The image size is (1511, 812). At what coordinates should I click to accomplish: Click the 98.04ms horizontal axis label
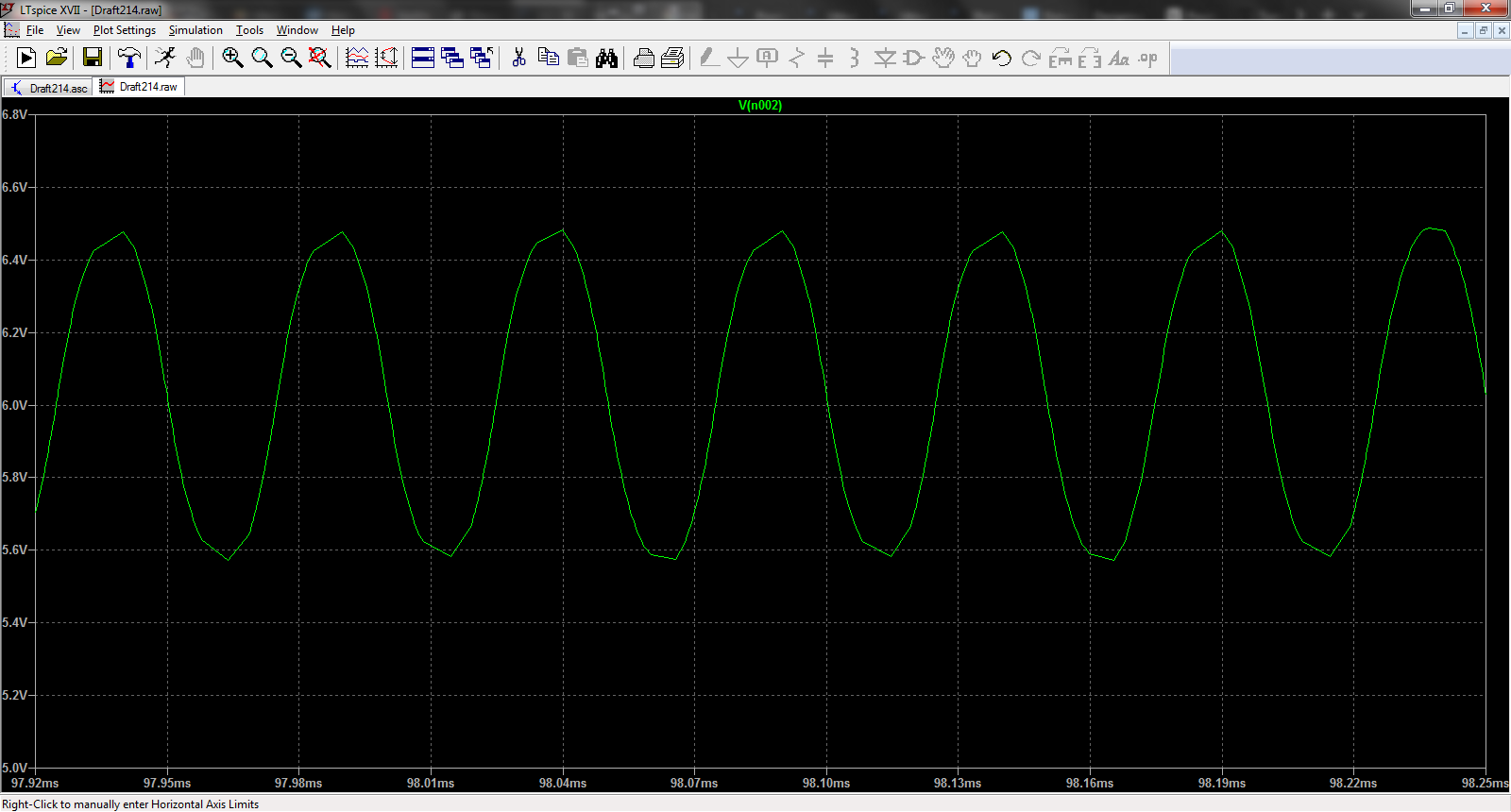click(x=563, y=783)
